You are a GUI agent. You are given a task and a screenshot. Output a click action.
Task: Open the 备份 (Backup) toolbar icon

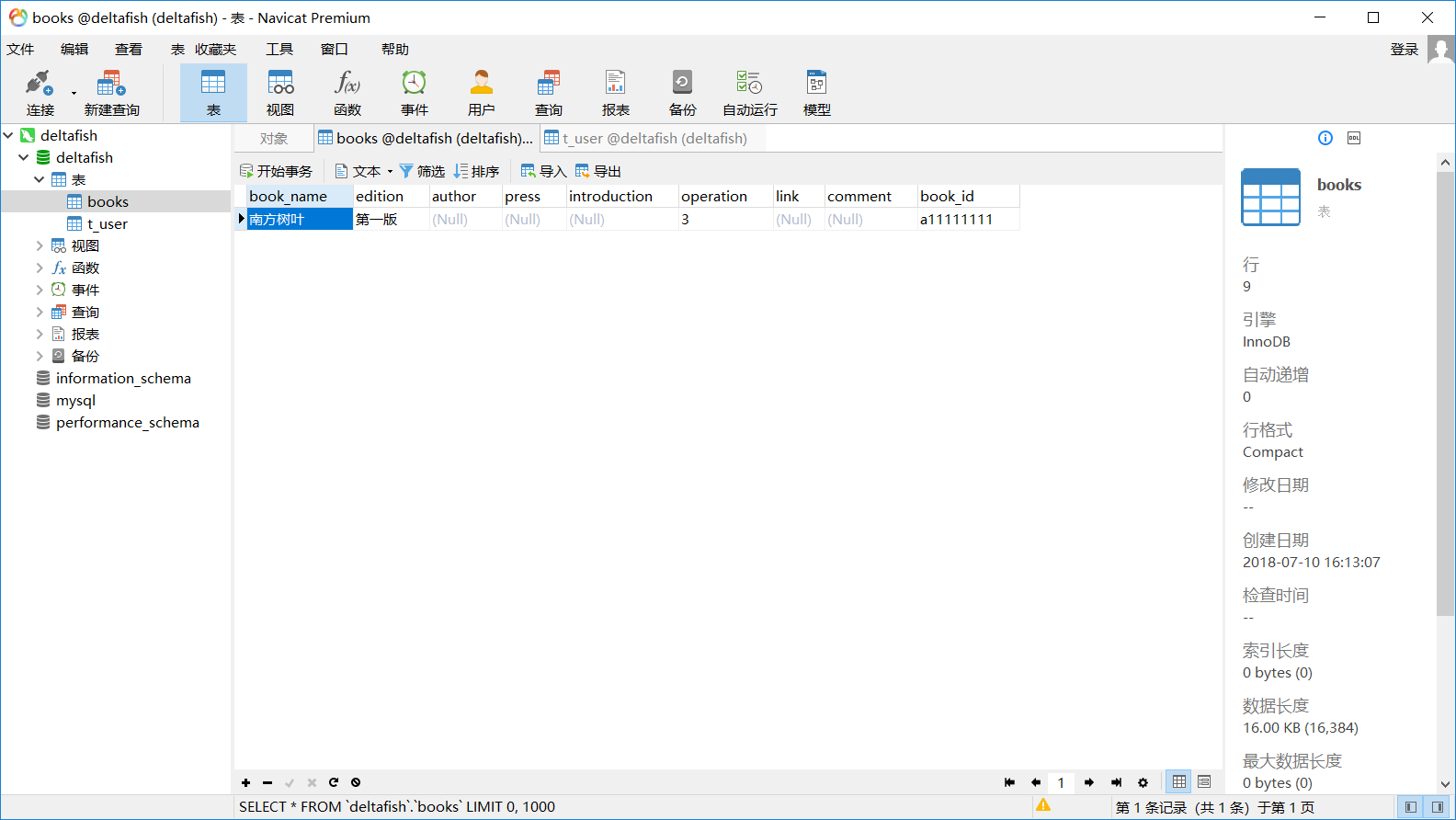[x=683, y=93]
